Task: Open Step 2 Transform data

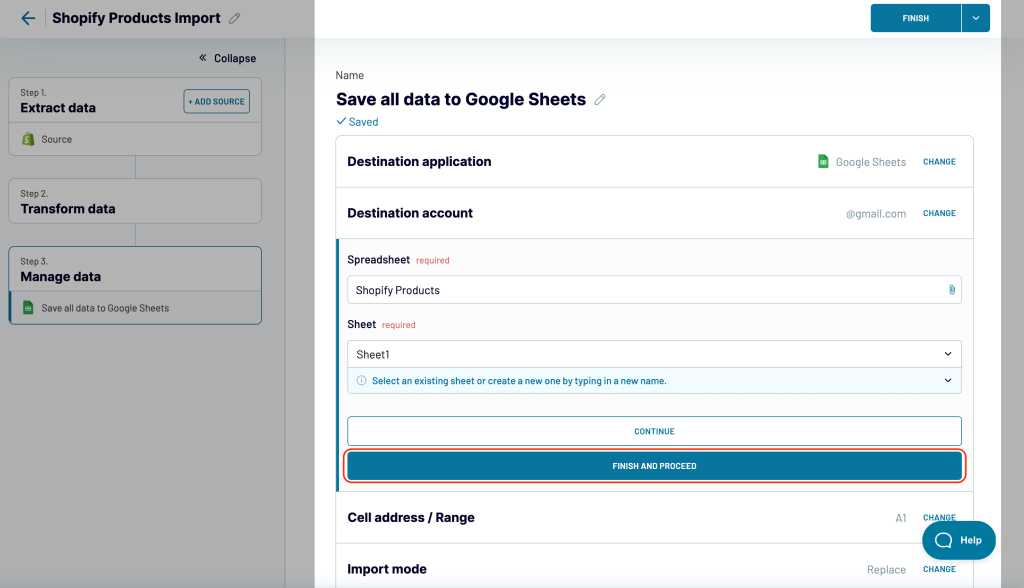Action: click(x=135, y=201)
